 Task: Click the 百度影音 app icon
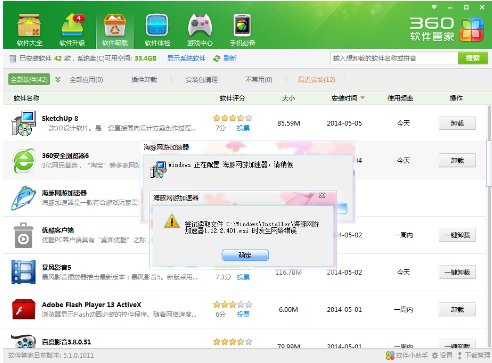point(23,341)
